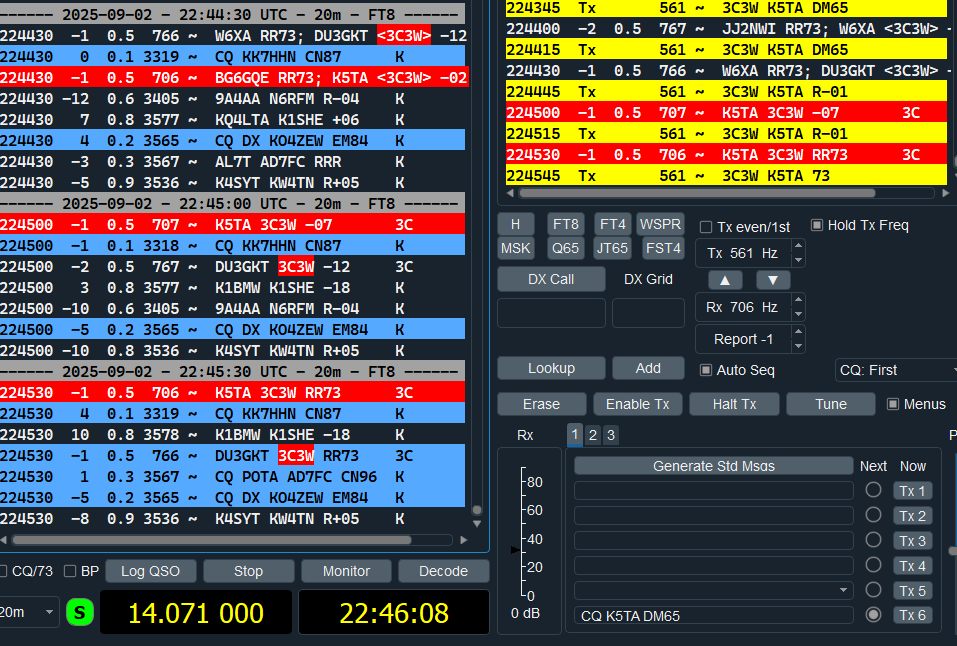This screenshot has width=957, height=646.
Task: Select the Next radio button for Tx 3
Action: click(873, 540)
